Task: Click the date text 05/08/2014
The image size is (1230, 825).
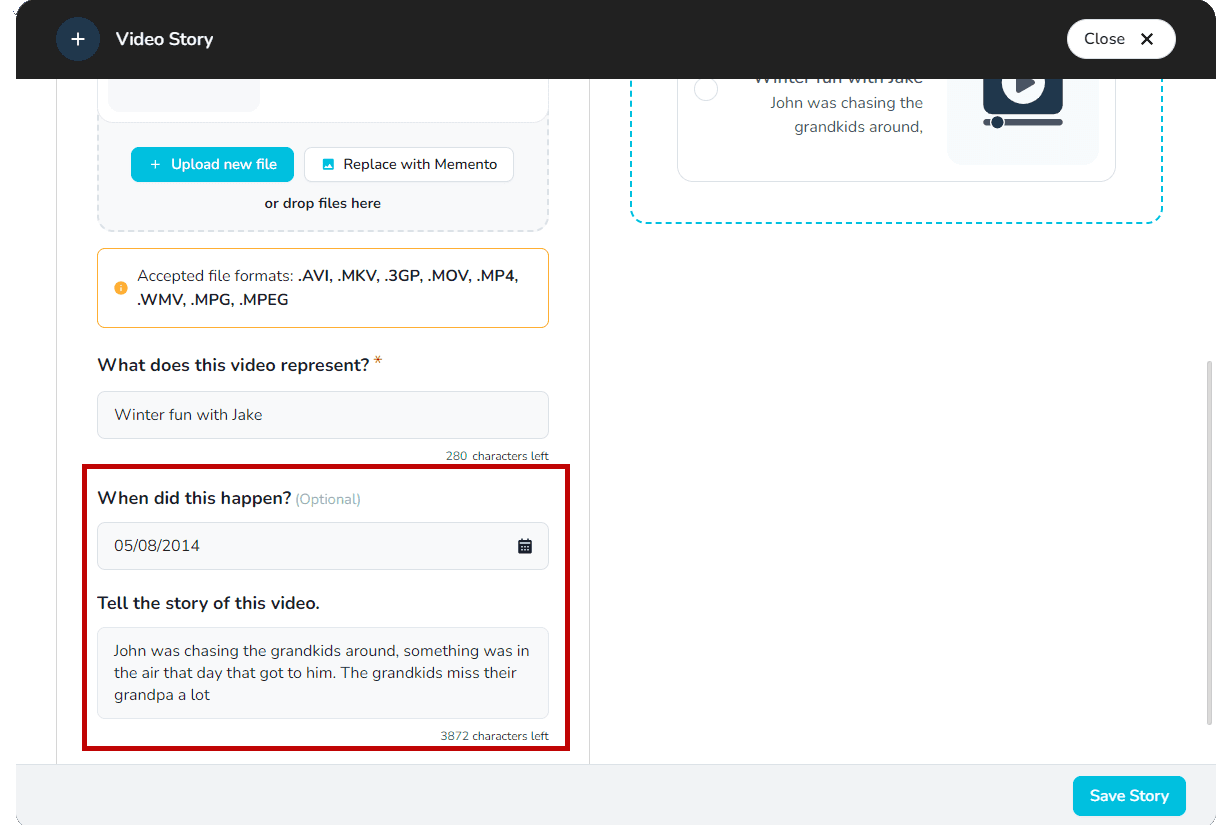Action: (157, 546)
